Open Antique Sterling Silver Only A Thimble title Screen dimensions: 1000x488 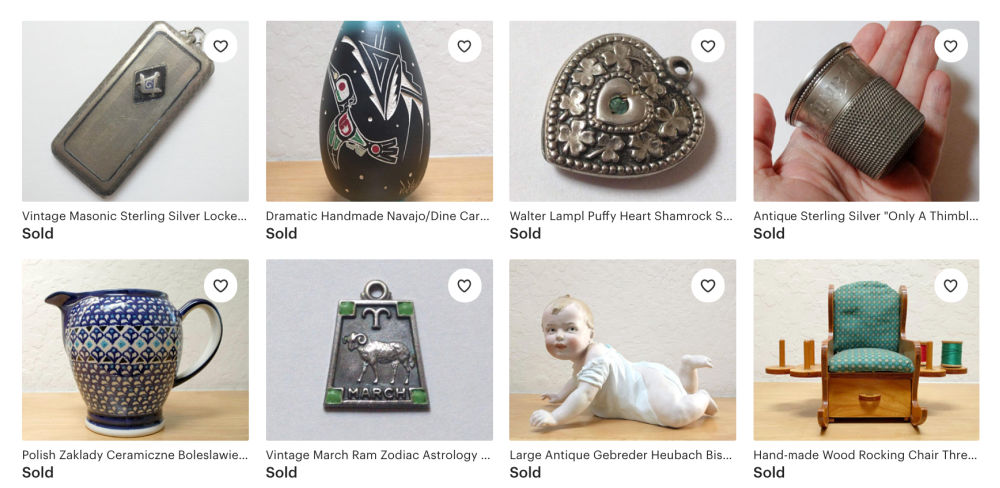[x=865, y=216]
